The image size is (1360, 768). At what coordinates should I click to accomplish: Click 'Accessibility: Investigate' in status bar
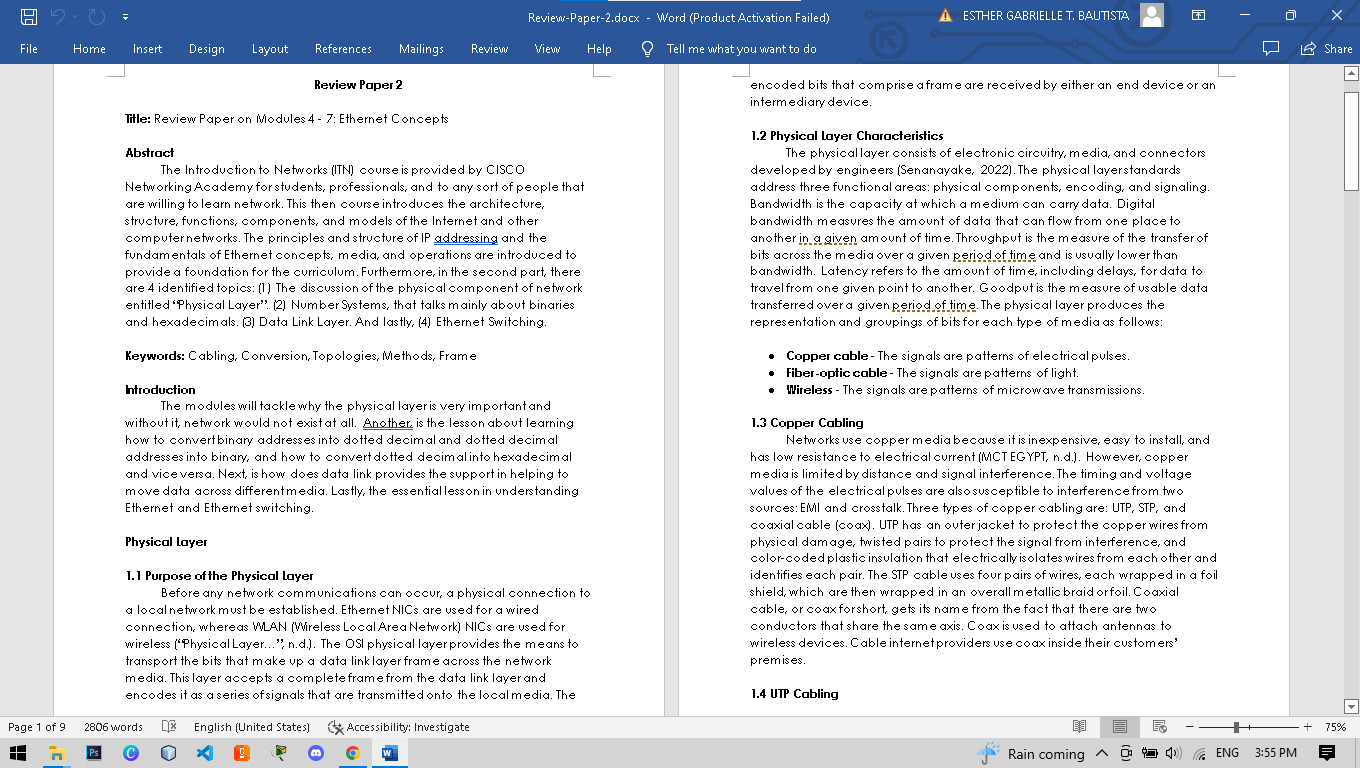[x=398, y=727]
